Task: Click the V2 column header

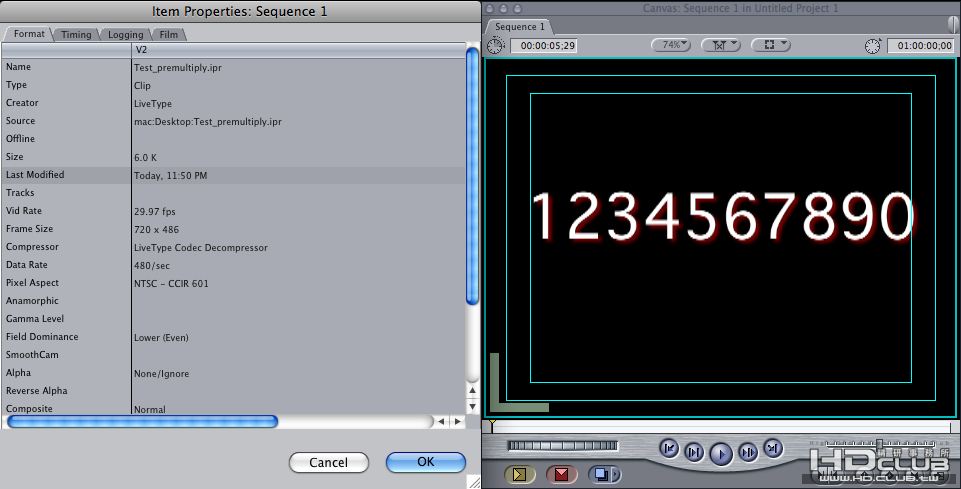Action: 298,50
